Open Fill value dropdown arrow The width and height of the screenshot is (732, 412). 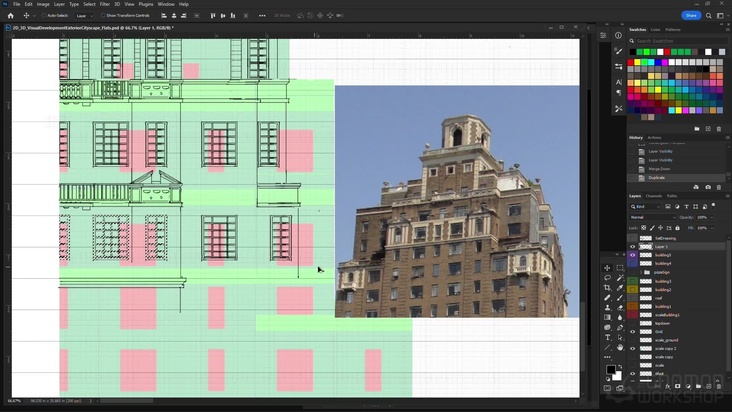click(712, 228)
